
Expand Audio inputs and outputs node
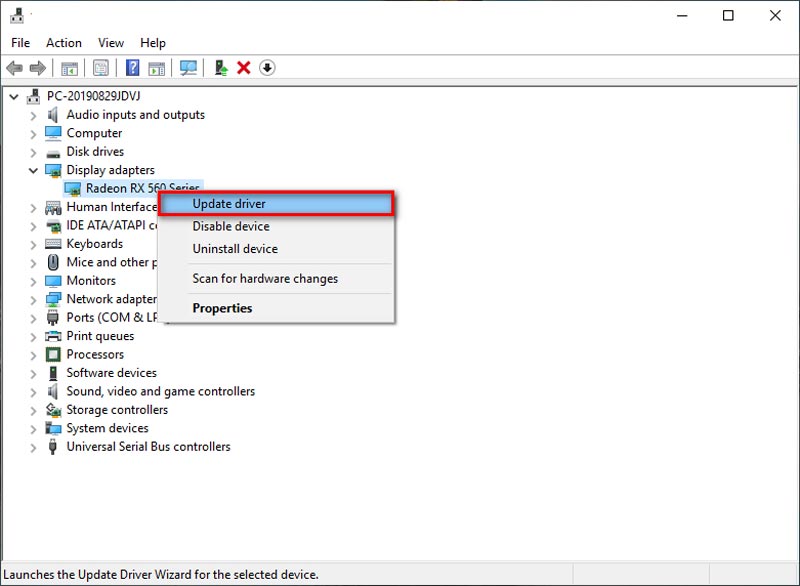click(33, 116)
